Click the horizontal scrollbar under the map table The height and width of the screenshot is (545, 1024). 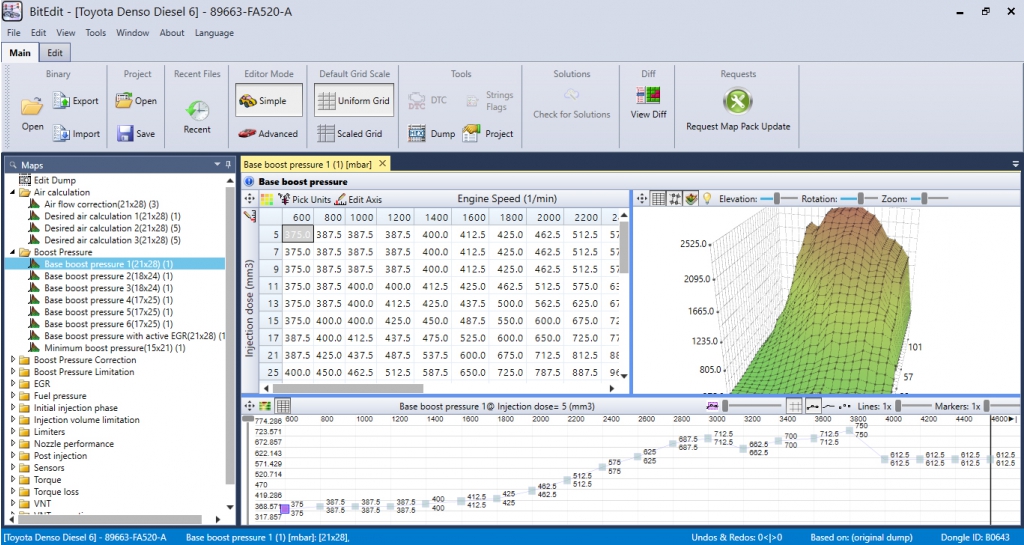tap(348, 388)
